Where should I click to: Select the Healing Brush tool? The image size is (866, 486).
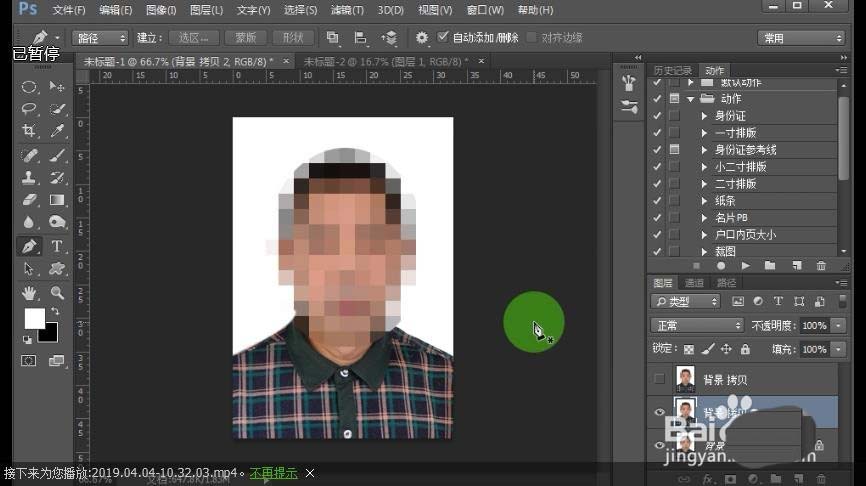tap(30, 155)
